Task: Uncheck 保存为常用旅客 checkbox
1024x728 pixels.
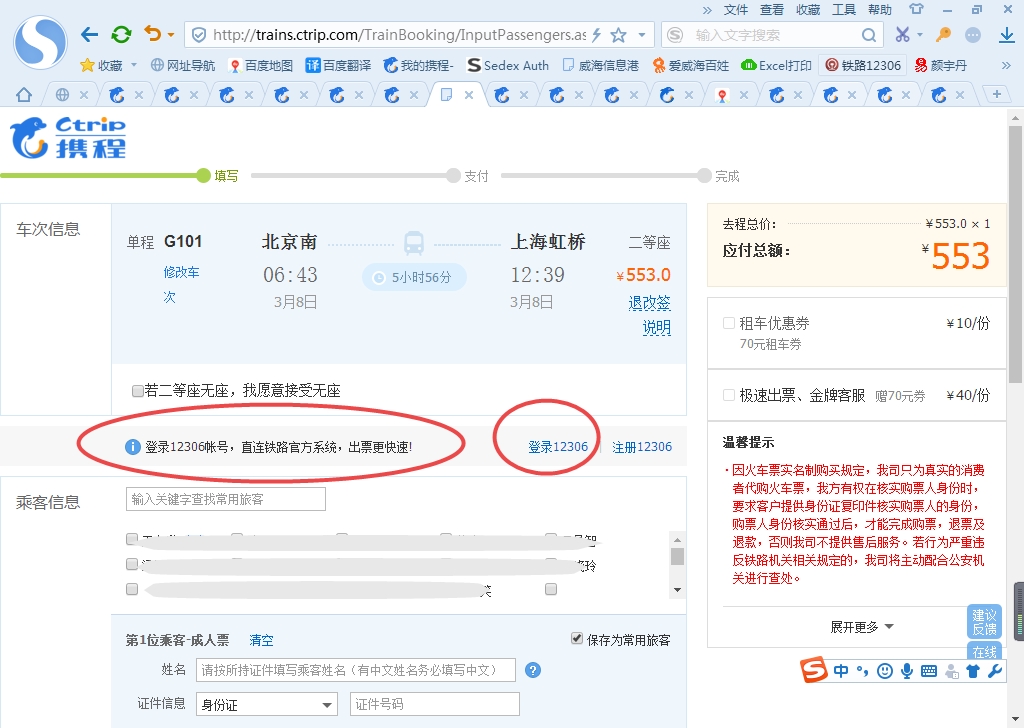Action: point(577,640)
